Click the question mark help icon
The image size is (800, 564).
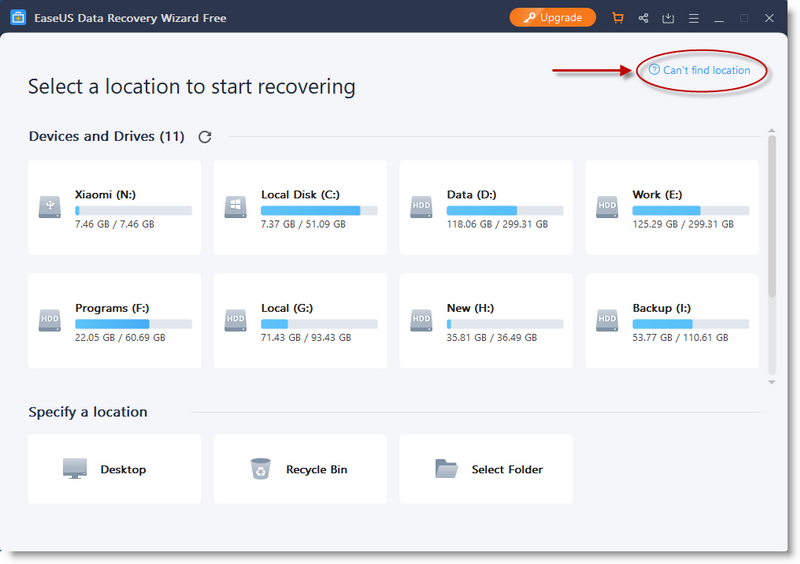click(654, 70)
